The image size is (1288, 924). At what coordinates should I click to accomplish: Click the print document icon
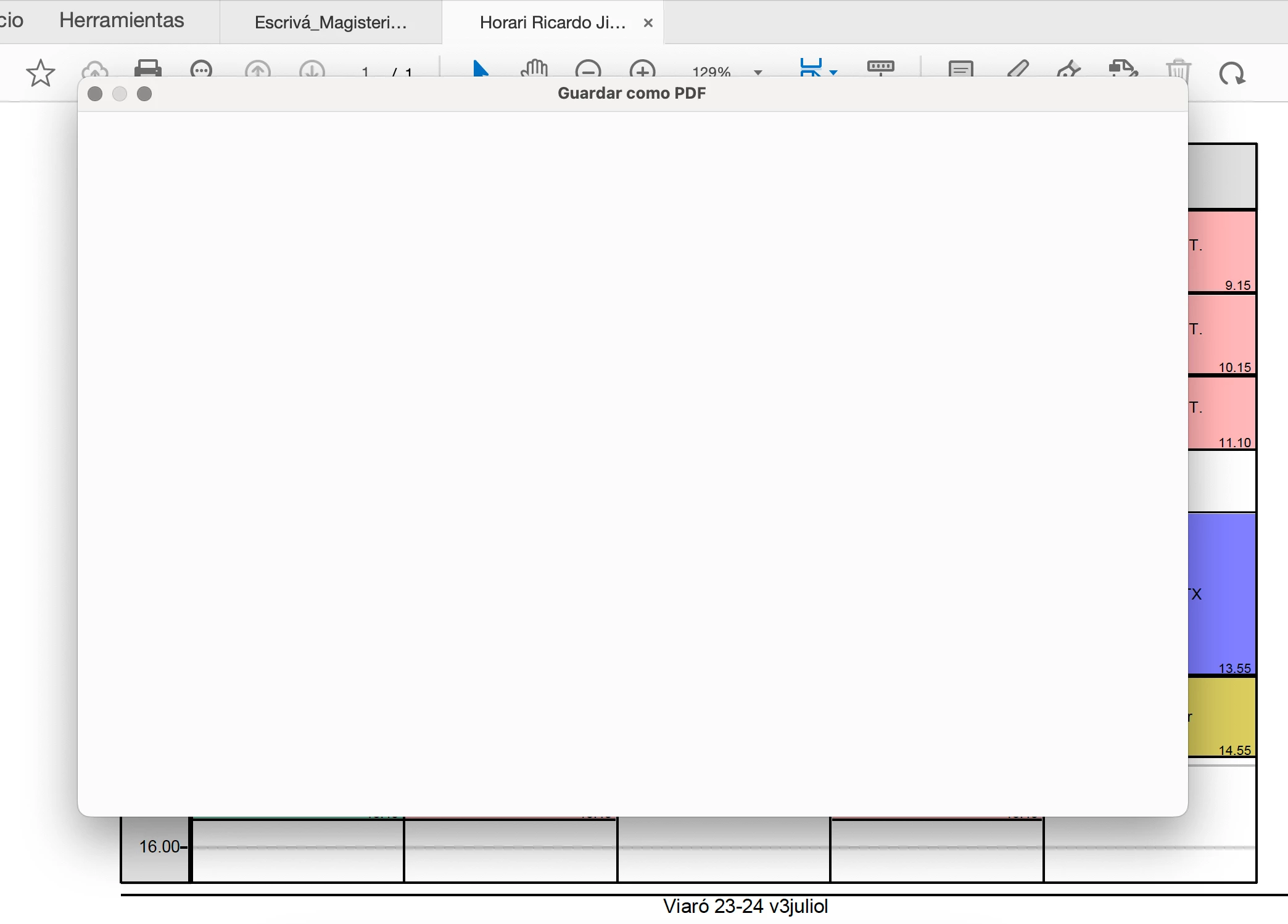tap(147, 68)
